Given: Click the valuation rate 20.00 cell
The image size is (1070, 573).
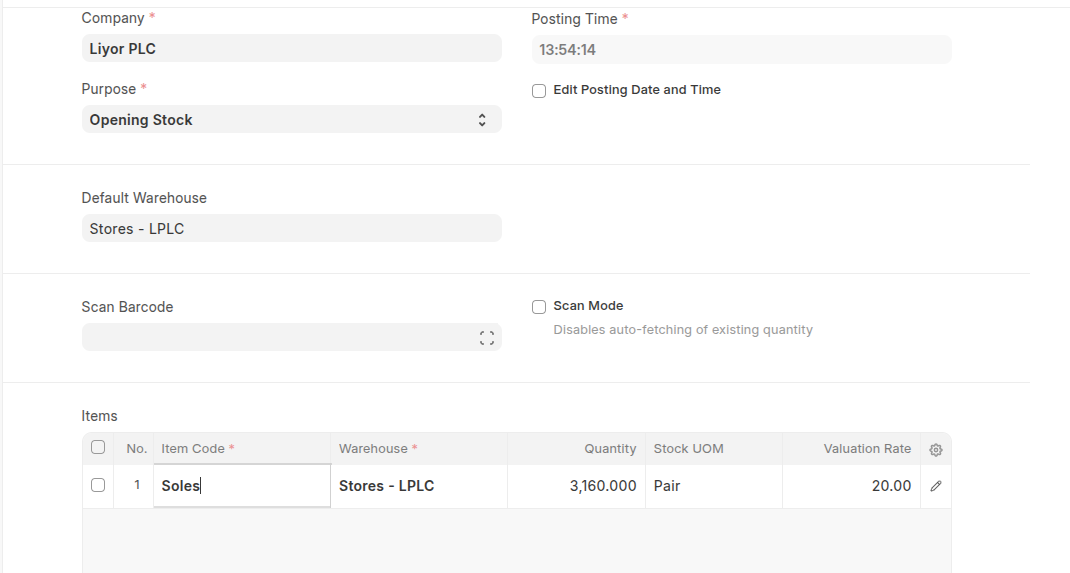Looking at the screenshot, I should [851, 486].
